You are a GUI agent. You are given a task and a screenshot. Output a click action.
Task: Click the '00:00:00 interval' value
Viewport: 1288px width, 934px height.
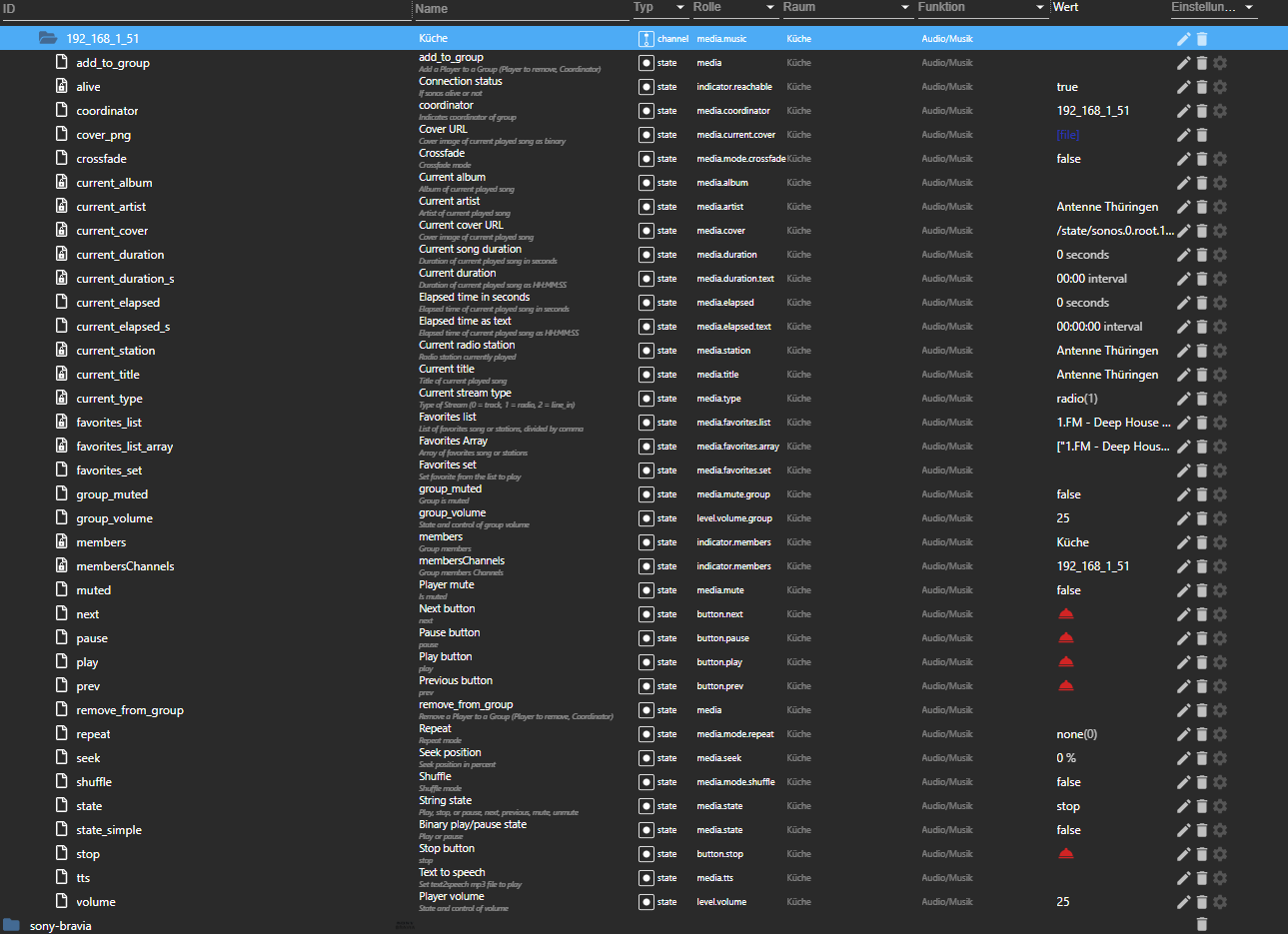[x=1099, y=327]
